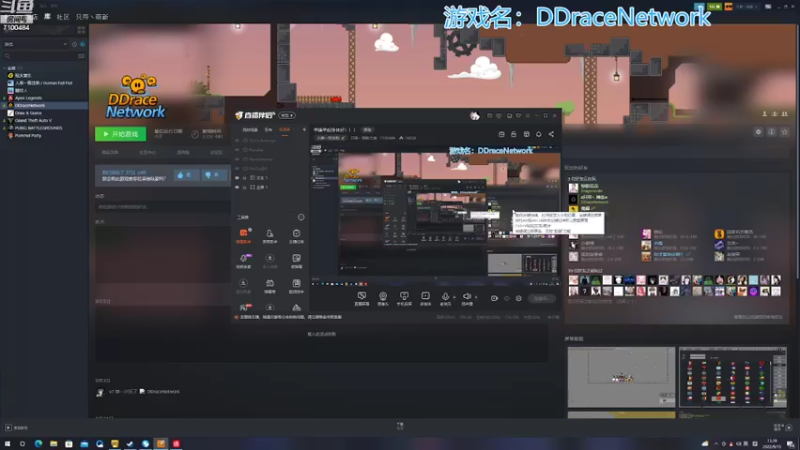Viewport: 800px width, 450px height.
Task: Switch to the orange highlighted scene tab in the streaming tool
Action: (x=285, y=130)
